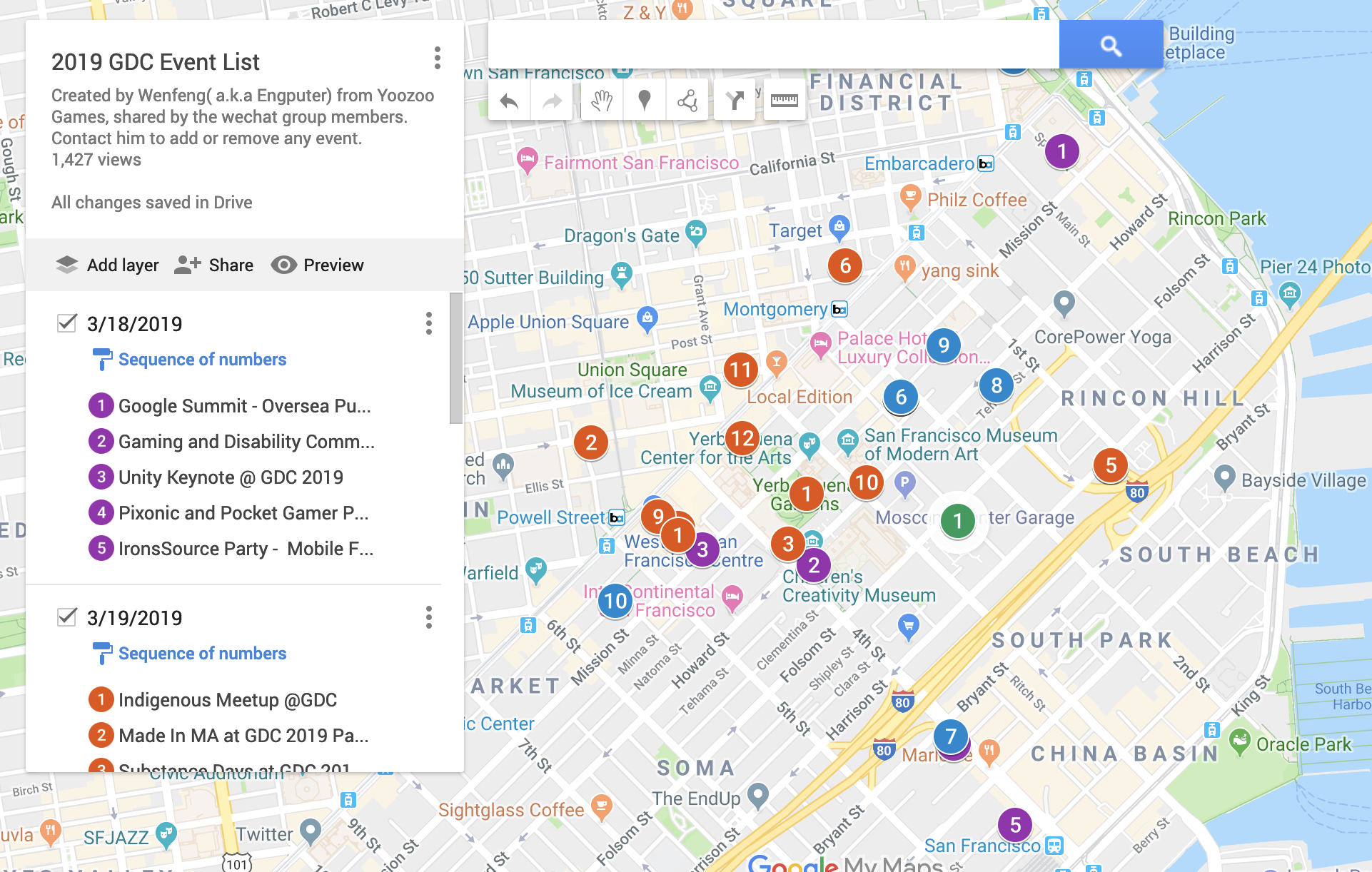Select the Add directions tool

click(x=735, y=101)
